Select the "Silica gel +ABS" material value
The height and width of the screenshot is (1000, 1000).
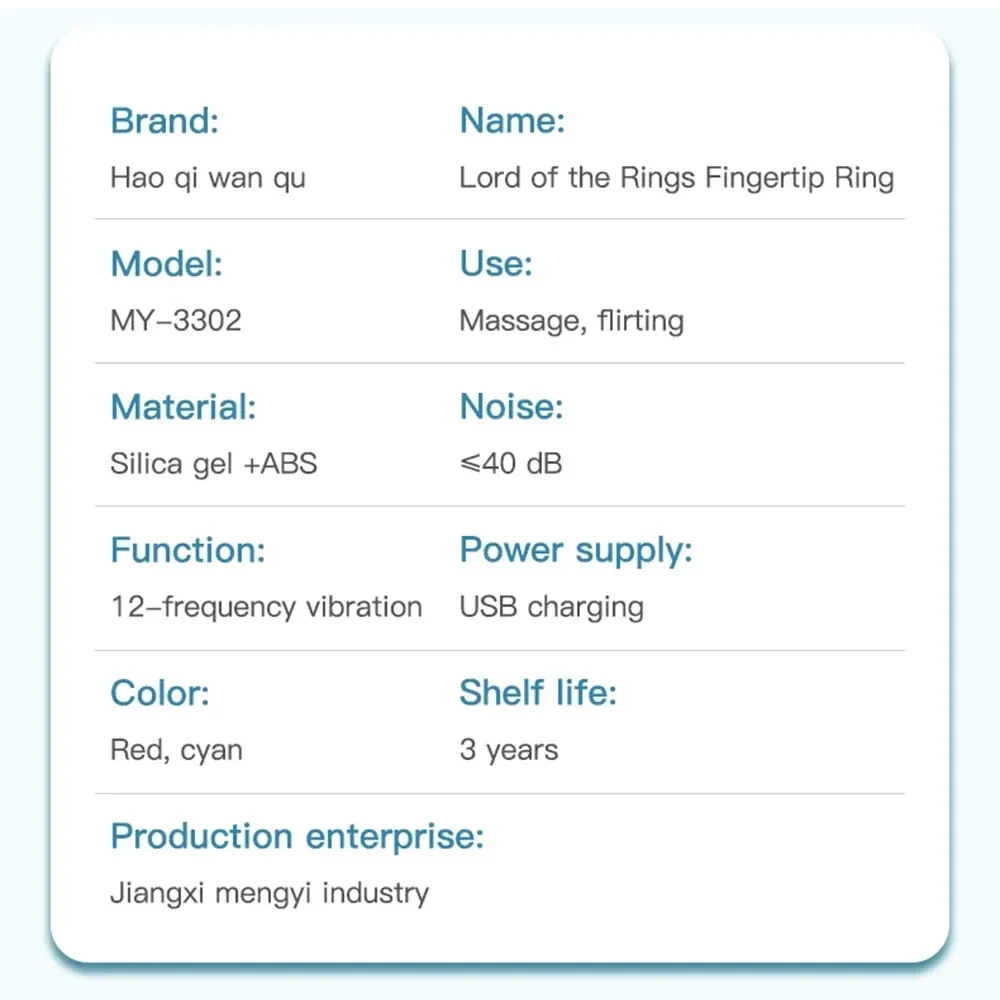[x=213, y=464]
